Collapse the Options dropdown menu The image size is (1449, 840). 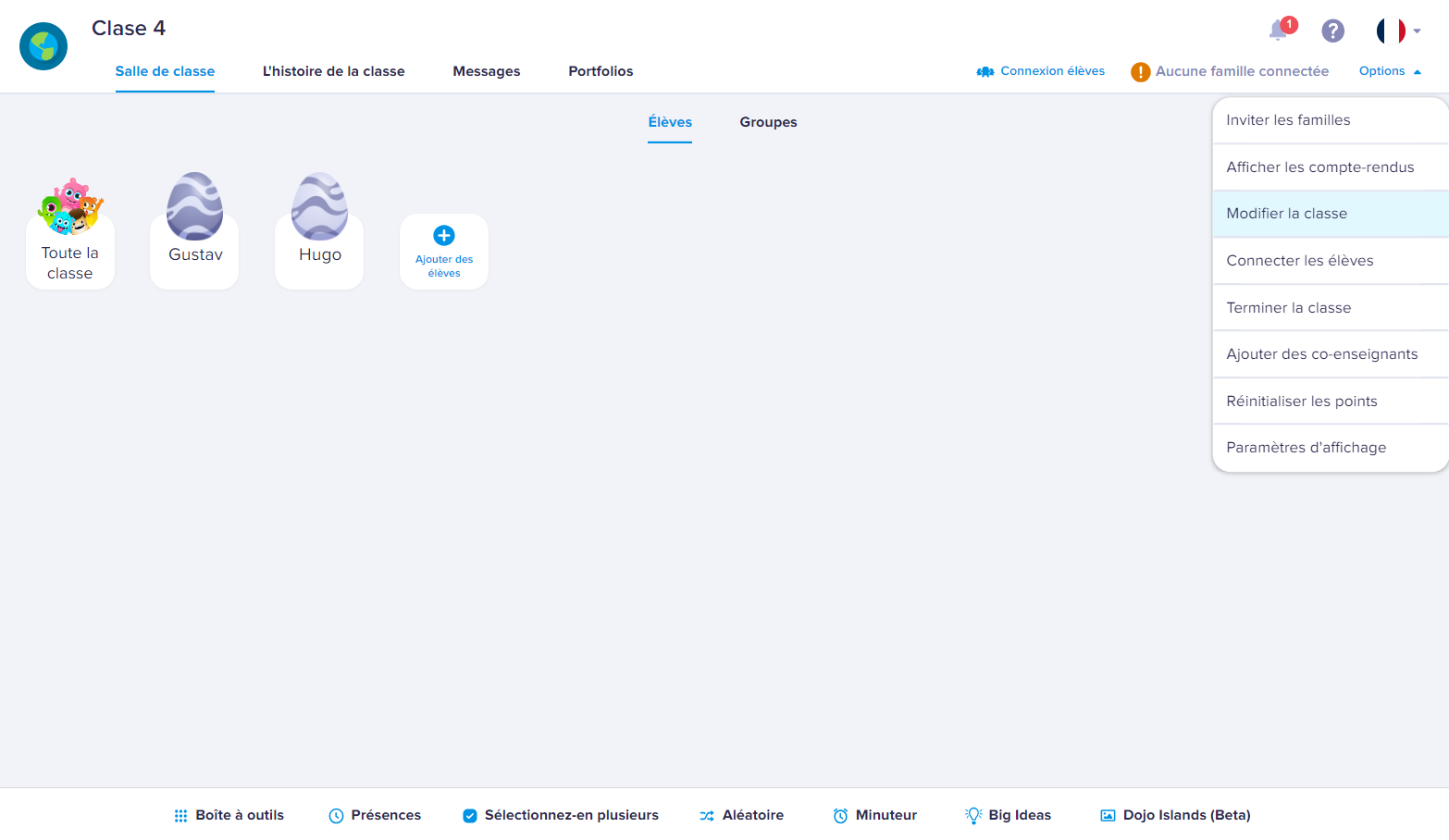pyautogui.click(x=1390, y=70)
